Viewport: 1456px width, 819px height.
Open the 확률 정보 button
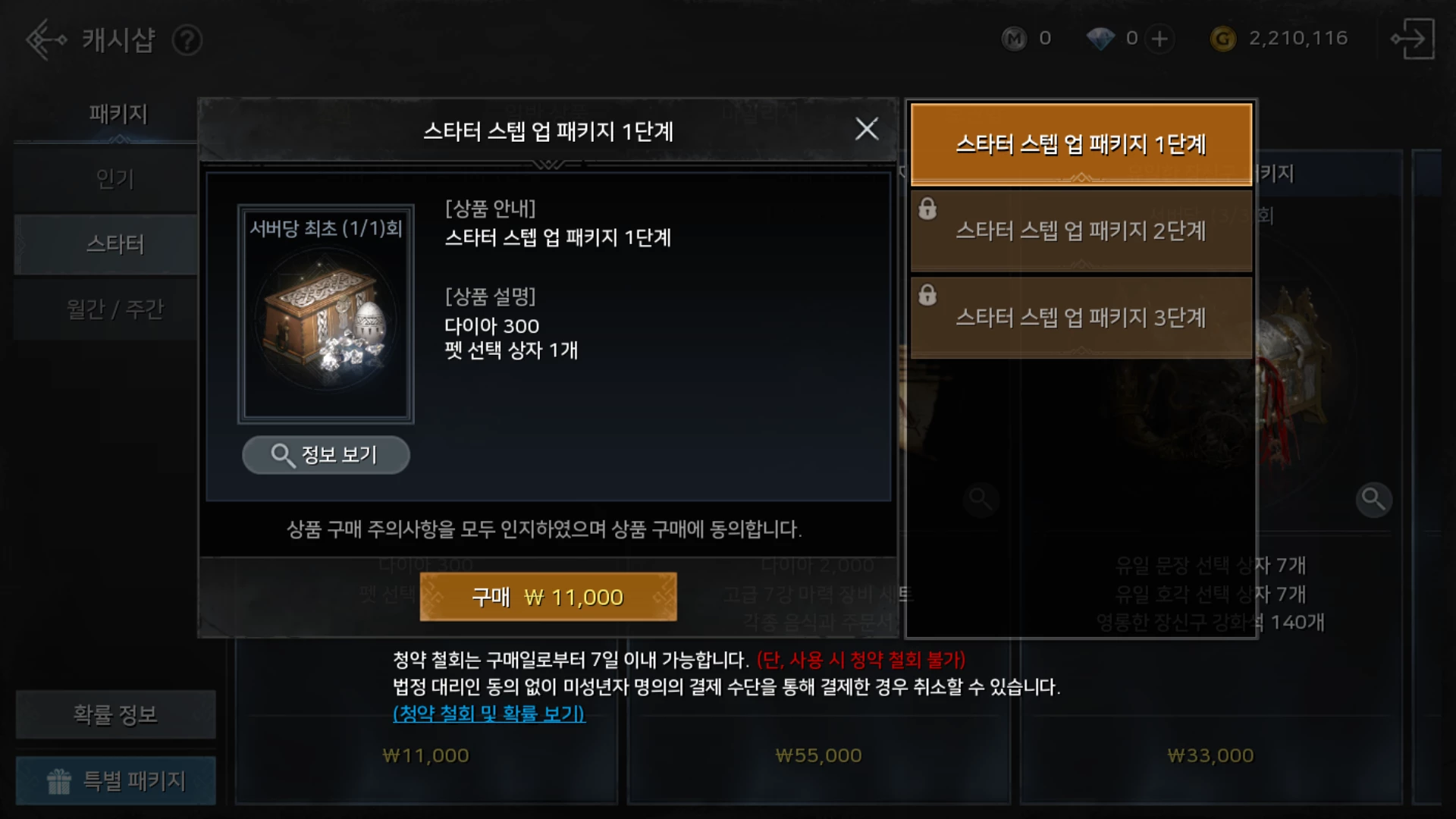click(115, 714)
